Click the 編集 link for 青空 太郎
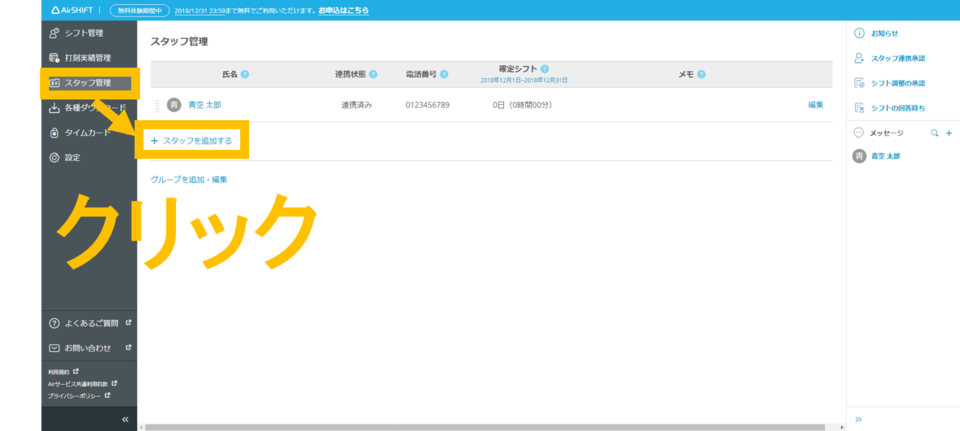 point(815,105)
